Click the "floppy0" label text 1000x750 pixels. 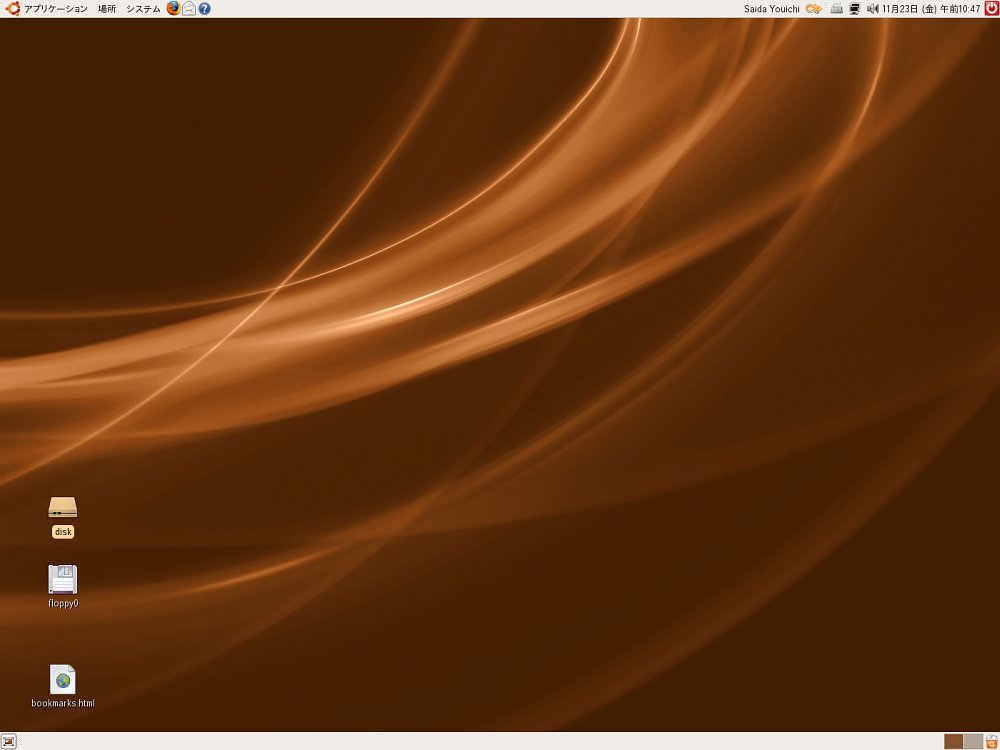(63, 603)
